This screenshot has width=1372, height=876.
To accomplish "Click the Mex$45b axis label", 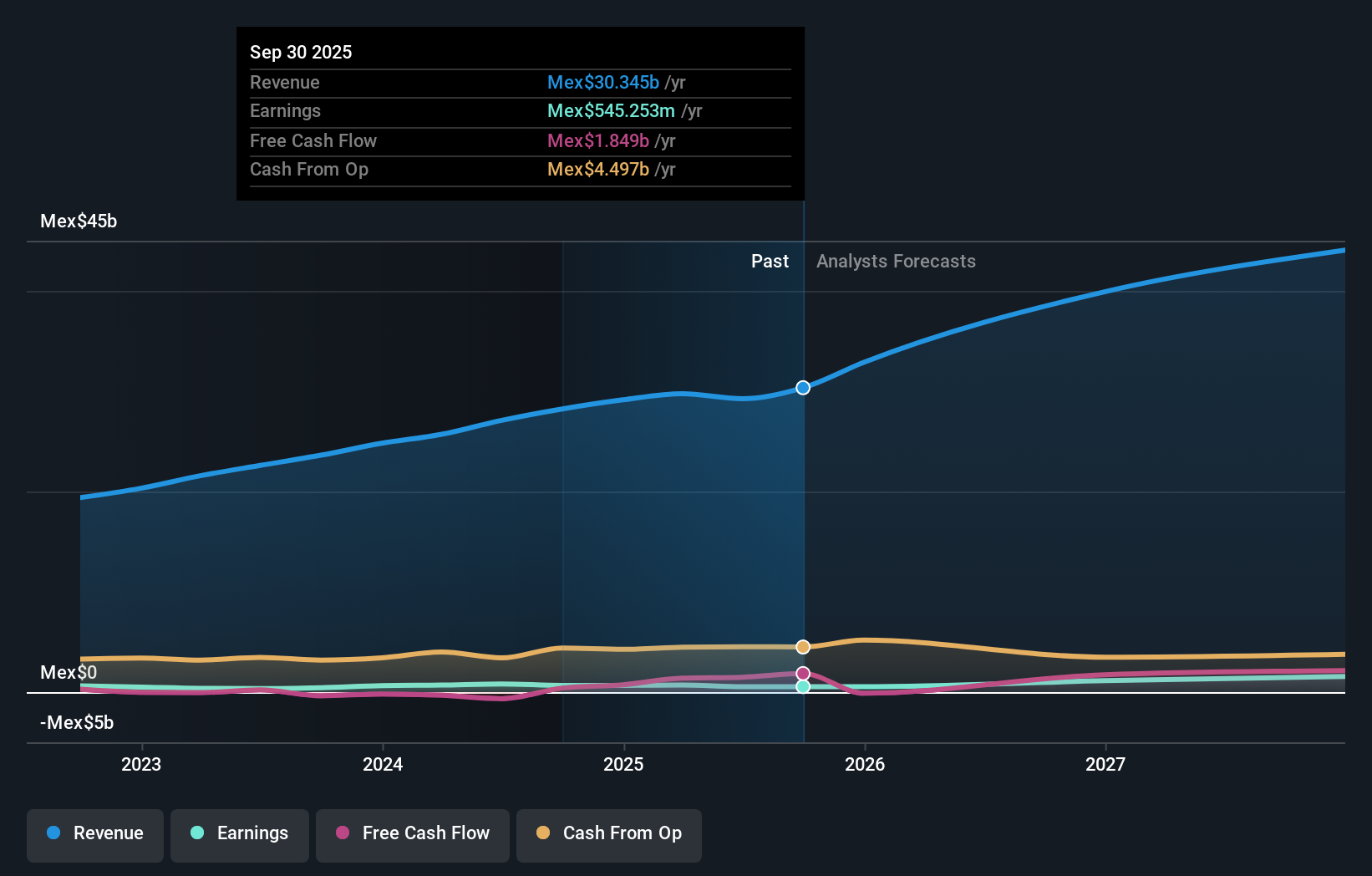I will click(78, 221).
